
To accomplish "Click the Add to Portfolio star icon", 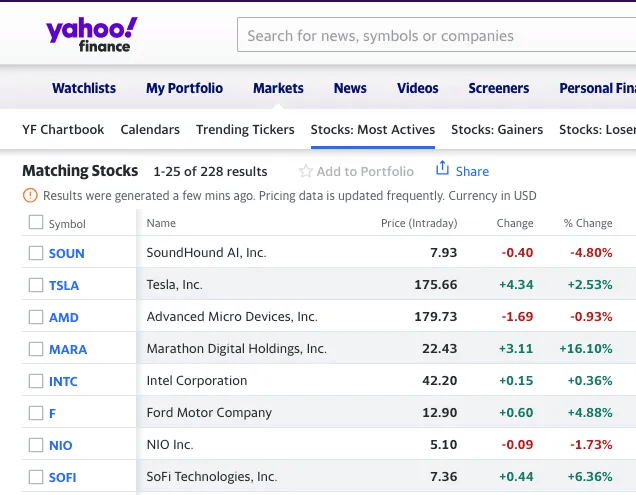I will [306, 171].
